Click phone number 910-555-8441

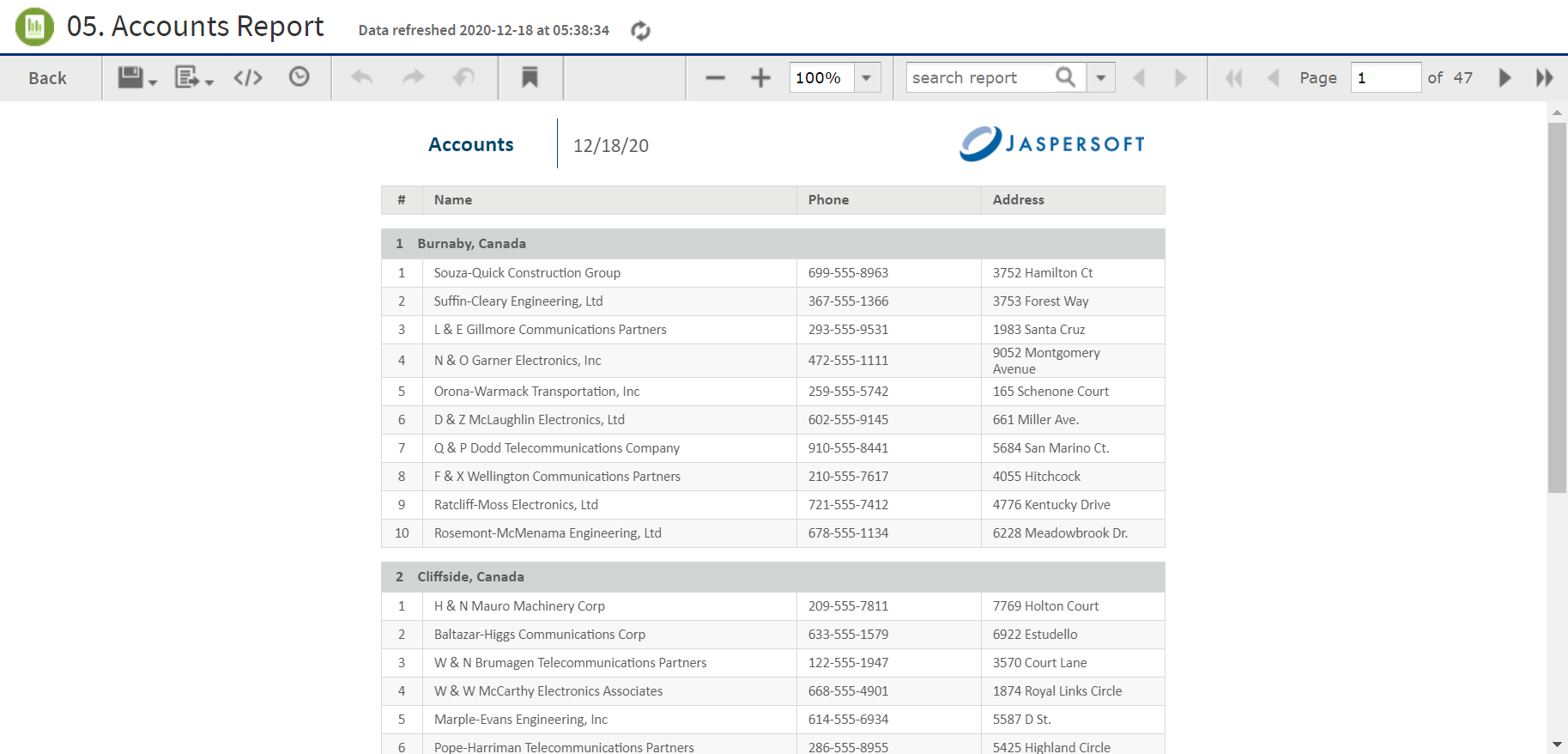[x=848, y=448]
